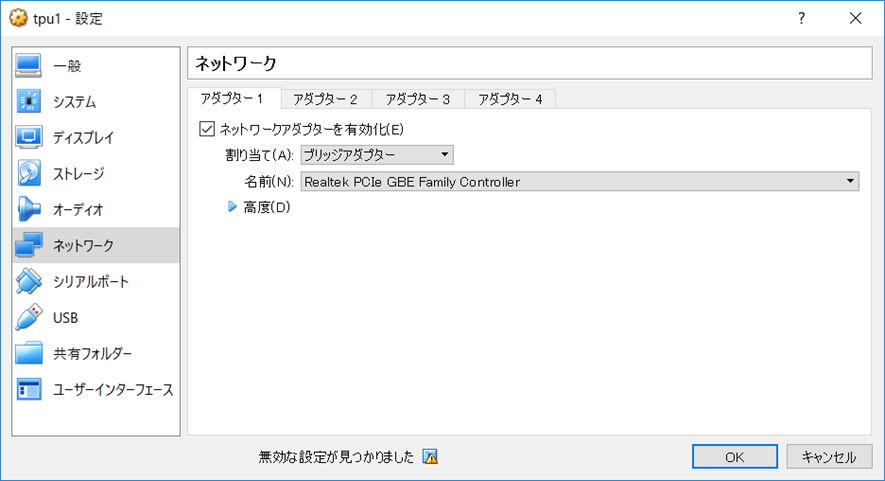Screen dimensions: 885x481
Task: Click the Storage (ストレージ) disk icon
Action: click(29, 174)
